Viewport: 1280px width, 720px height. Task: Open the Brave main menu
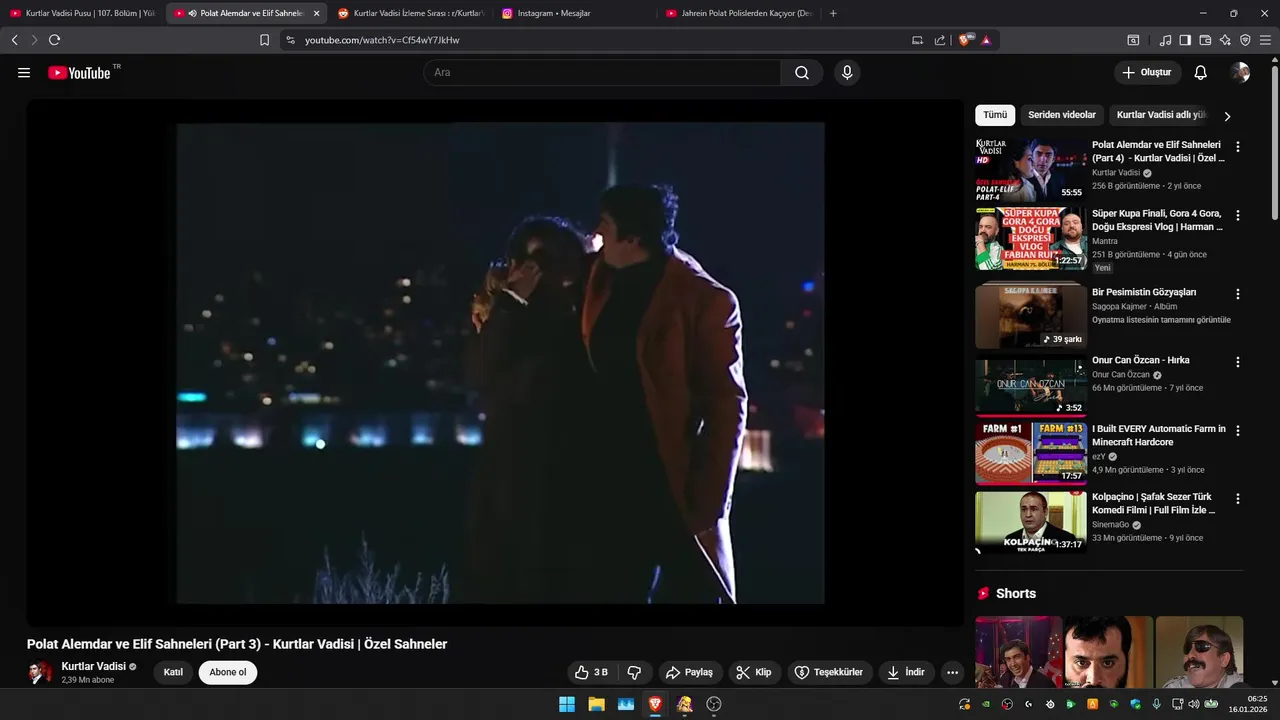point(1265,40)
